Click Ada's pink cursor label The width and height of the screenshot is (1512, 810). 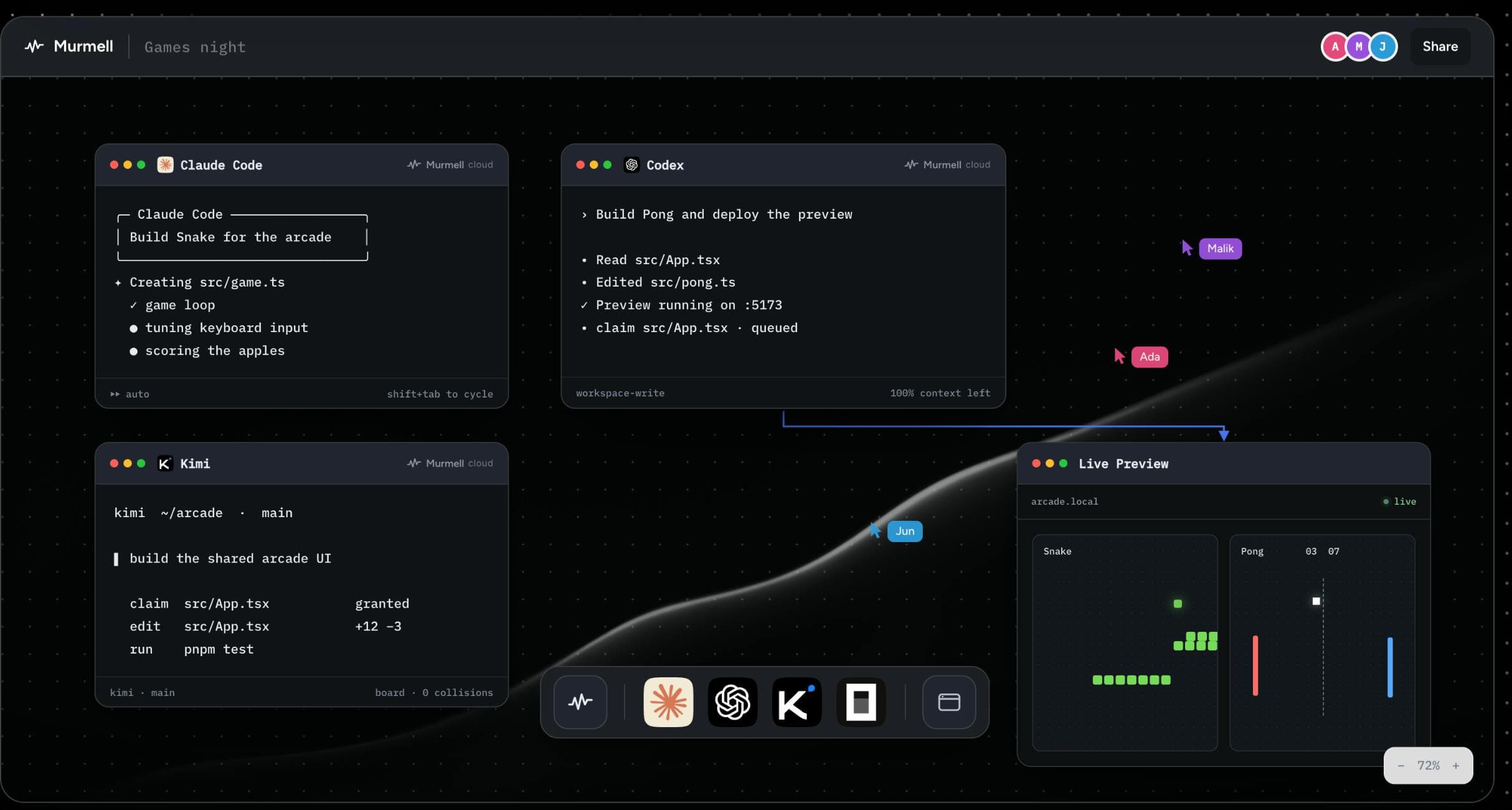1149,357
